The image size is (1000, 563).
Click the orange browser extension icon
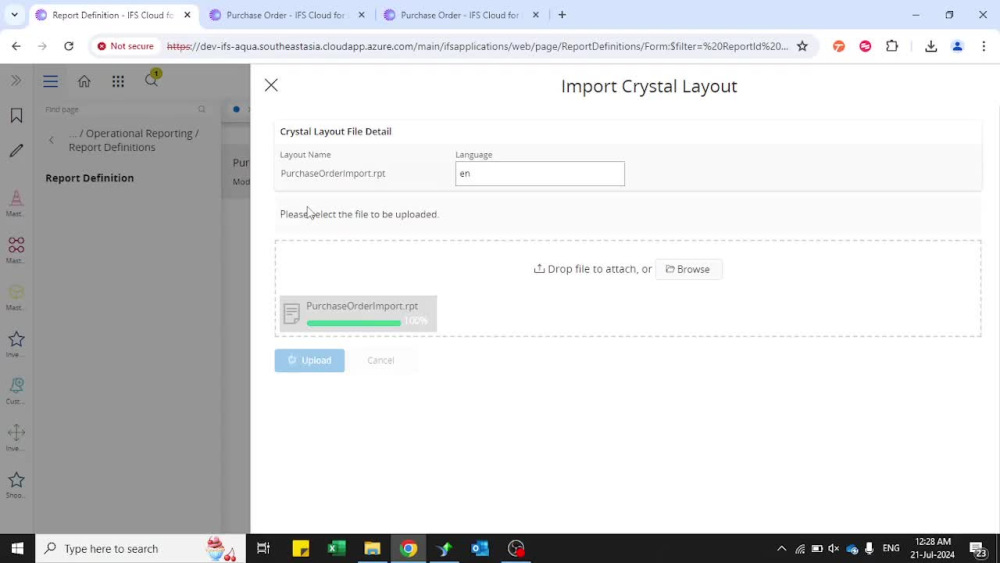pyautogui.click(x=839, y=46)
